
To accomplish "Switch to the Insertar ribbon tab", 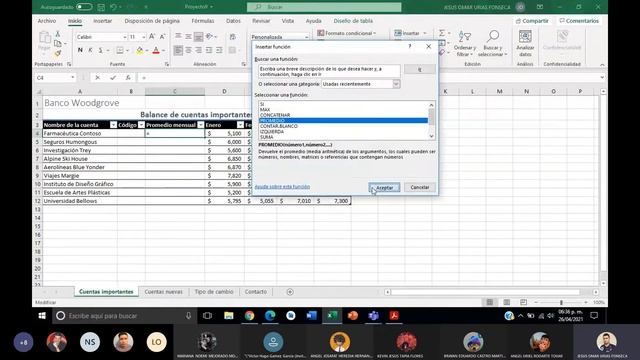I will tap(102, 21).
